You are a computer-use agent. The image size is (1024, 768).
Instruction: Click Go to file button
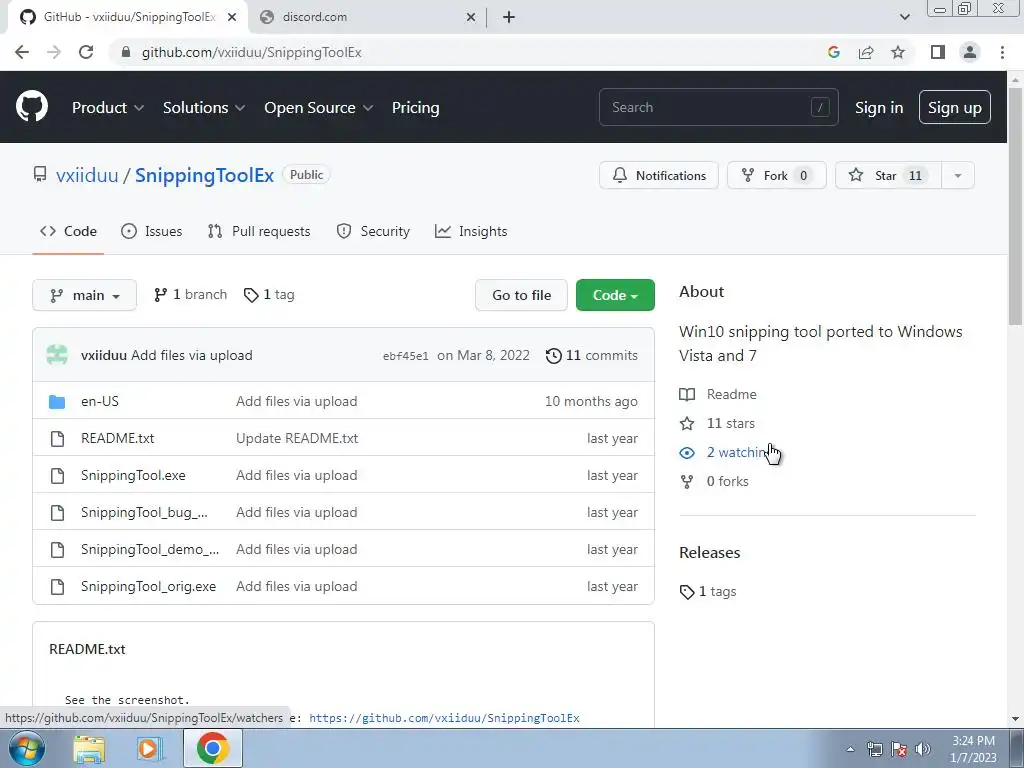point(521,295)
